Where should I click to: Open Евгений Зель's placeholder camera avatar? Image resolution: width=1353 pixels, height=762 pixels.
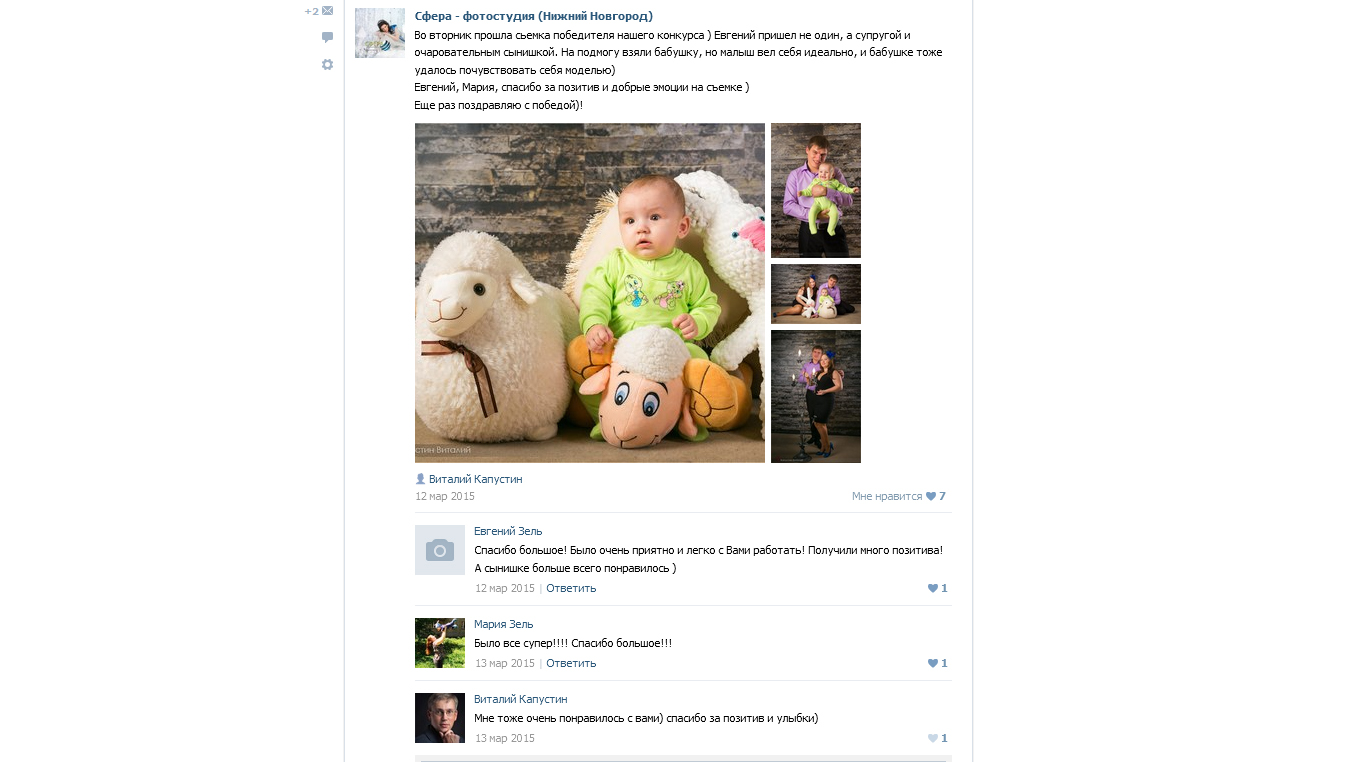(440, 550)
